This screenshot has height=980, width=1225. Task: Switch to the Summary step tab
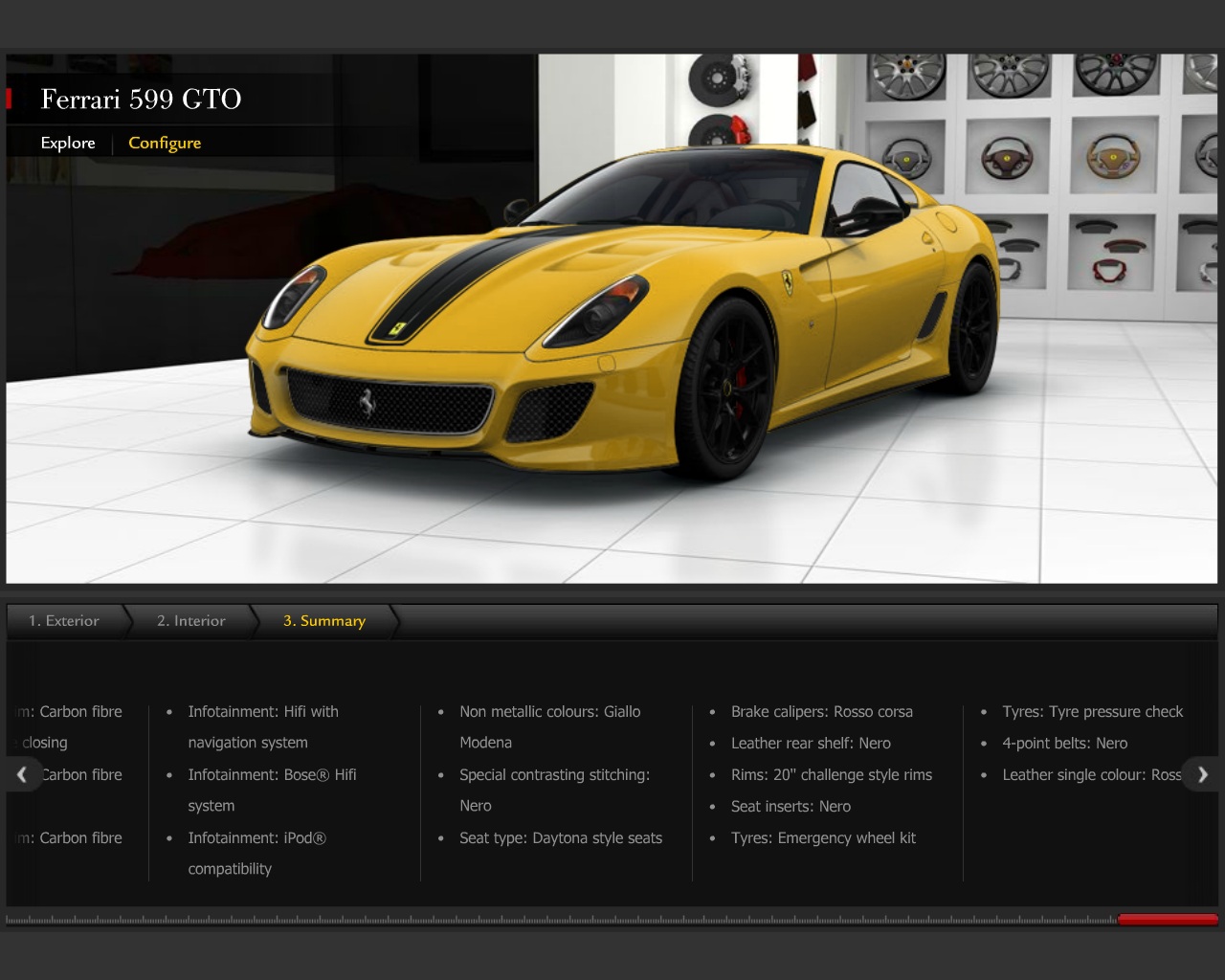[323, 620]
